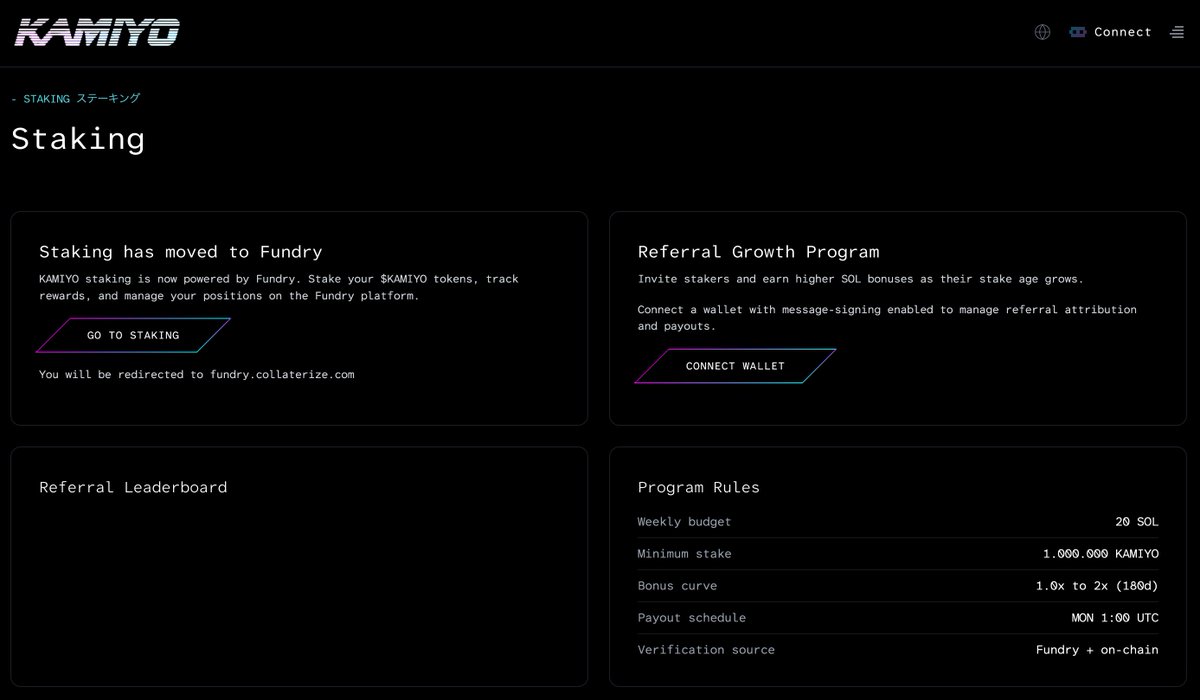This screenshot has width=1200, height=700.
Task: Click the 1.0x to 2x (180d) value
Action: 1097,586
